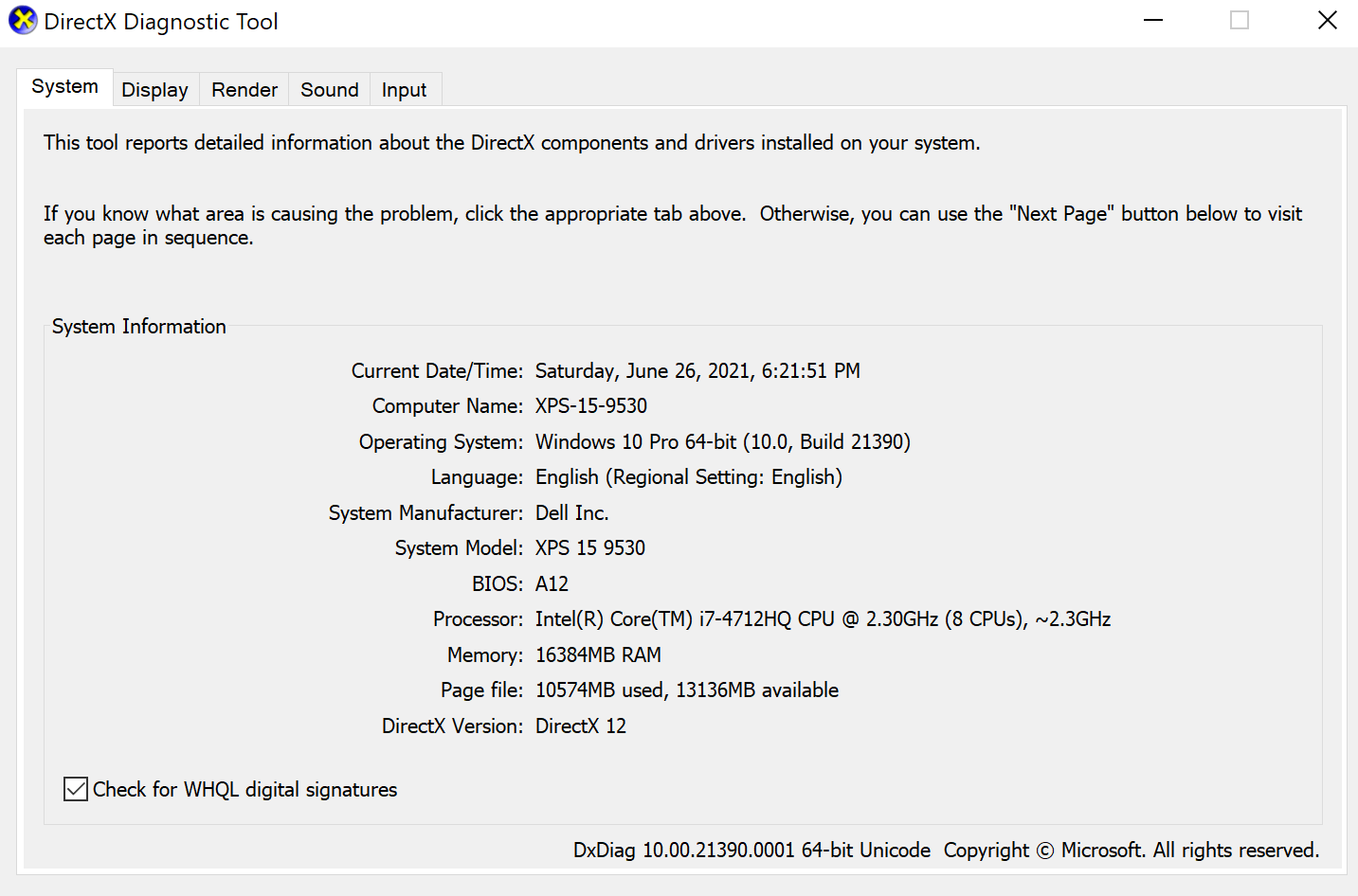The height and width of the screenshot is (896, 1358).
Task: Open the Render tab
Action: click(x=244, y=90)
